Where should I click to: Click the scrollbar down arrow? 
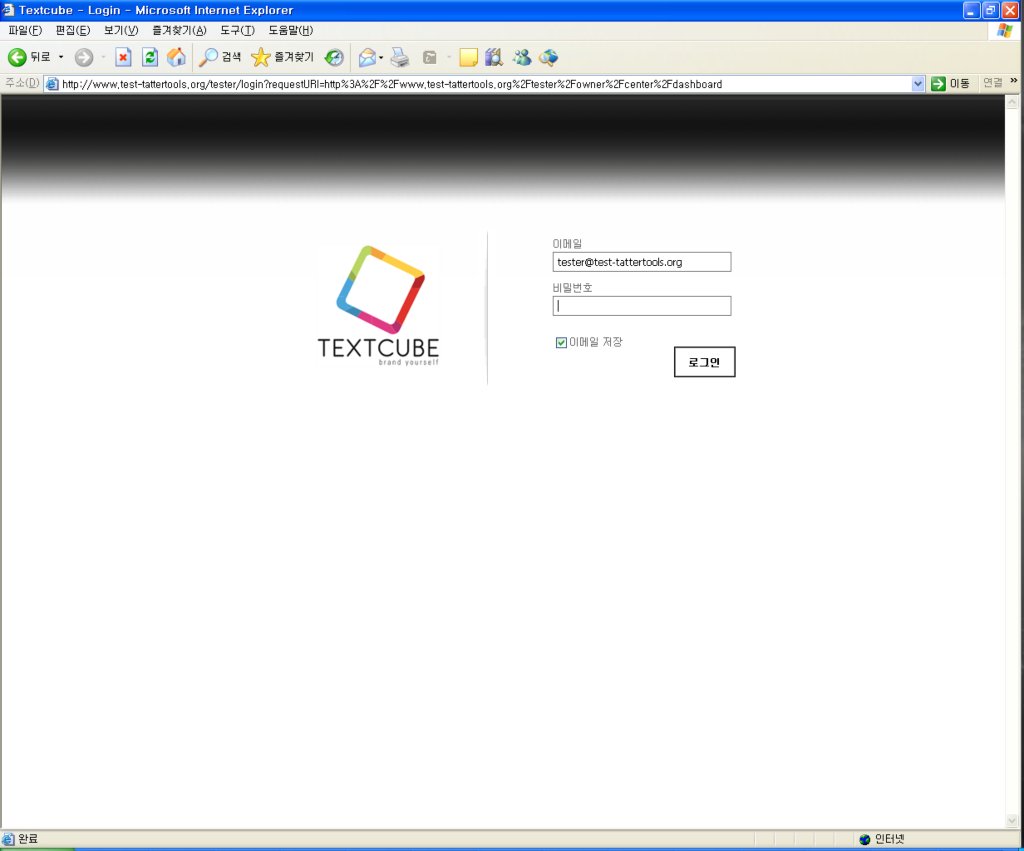pyautogui.click(x=1012, y=820)
